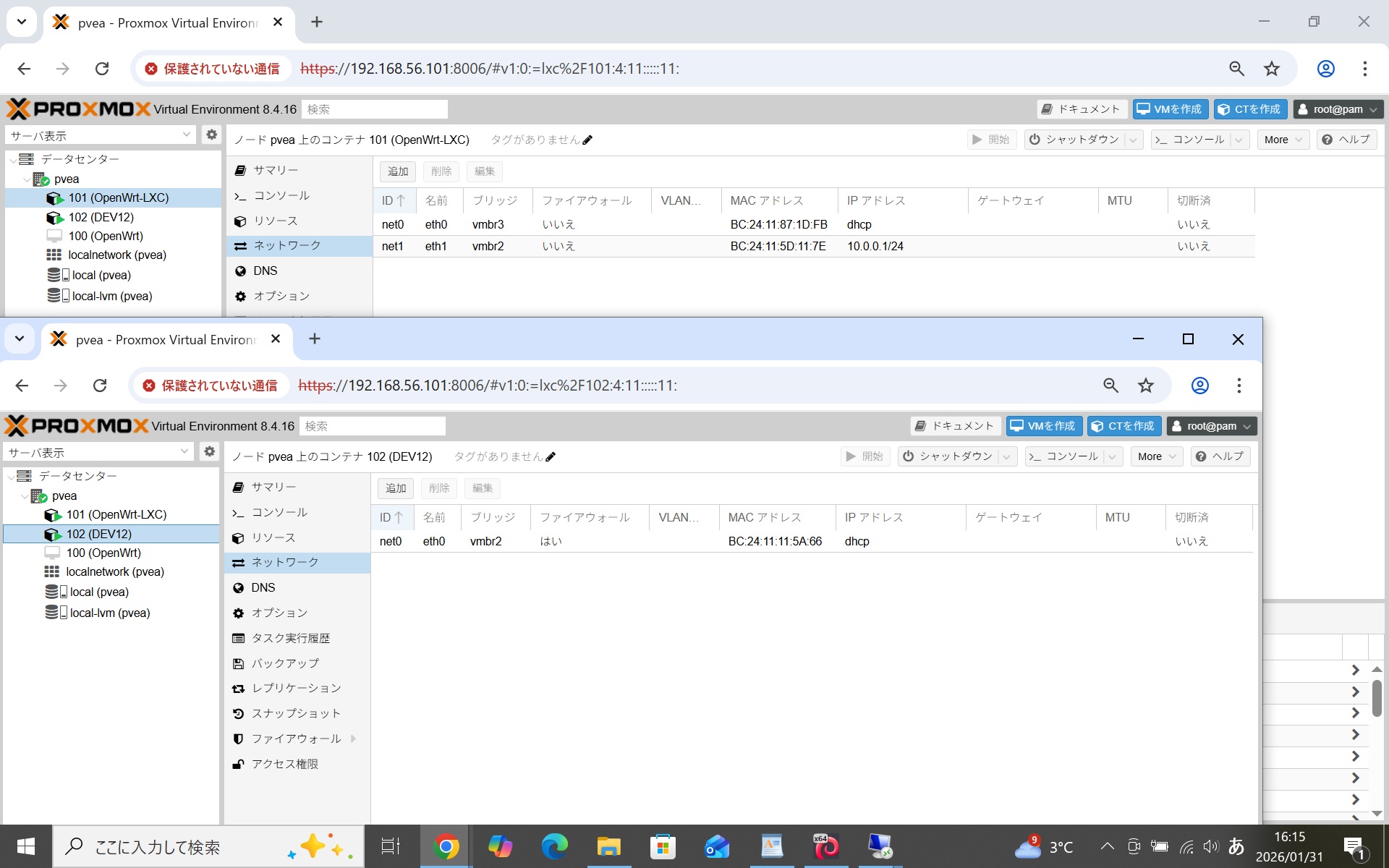Click pencil icon to edit tags for container 102
Image resolution: width=1389 pixels, height=868 pixels.
coord(551,457)
